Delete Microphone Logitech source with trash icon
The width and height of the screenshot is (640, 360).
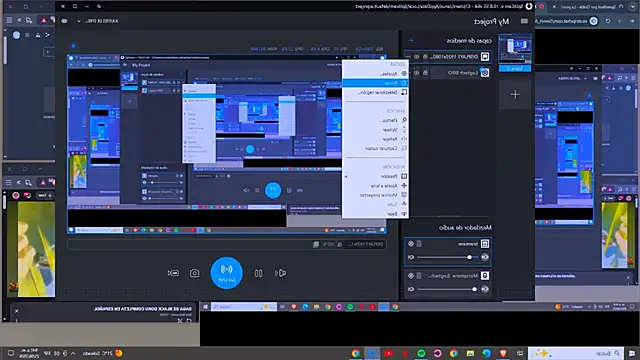click(x=419, y=276)
